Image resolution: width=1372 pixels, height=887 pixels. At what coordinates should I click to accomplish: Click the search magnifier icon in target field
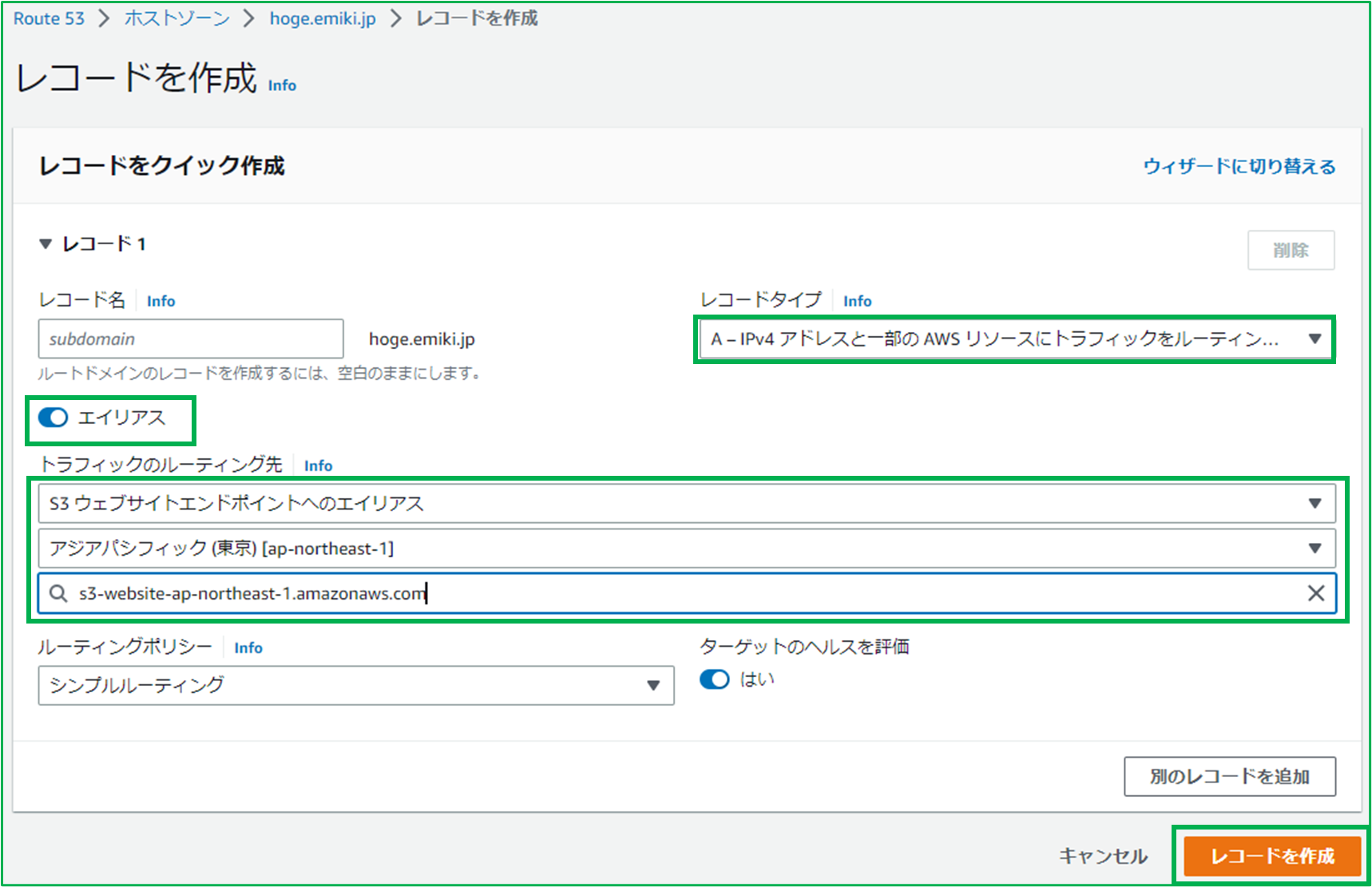58,593
